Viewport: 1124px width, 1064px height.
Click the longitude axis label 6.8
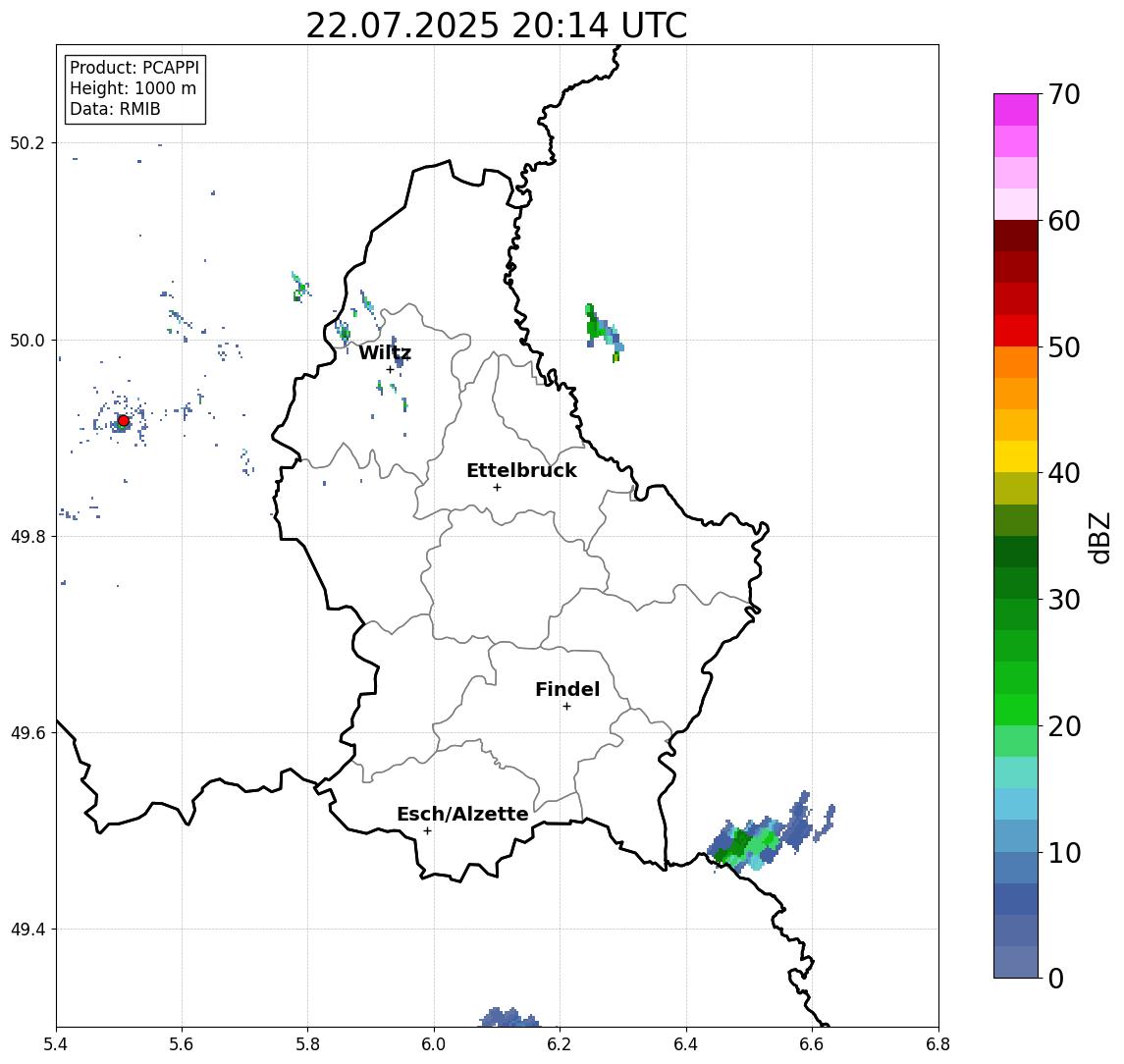coord(937,1044)
